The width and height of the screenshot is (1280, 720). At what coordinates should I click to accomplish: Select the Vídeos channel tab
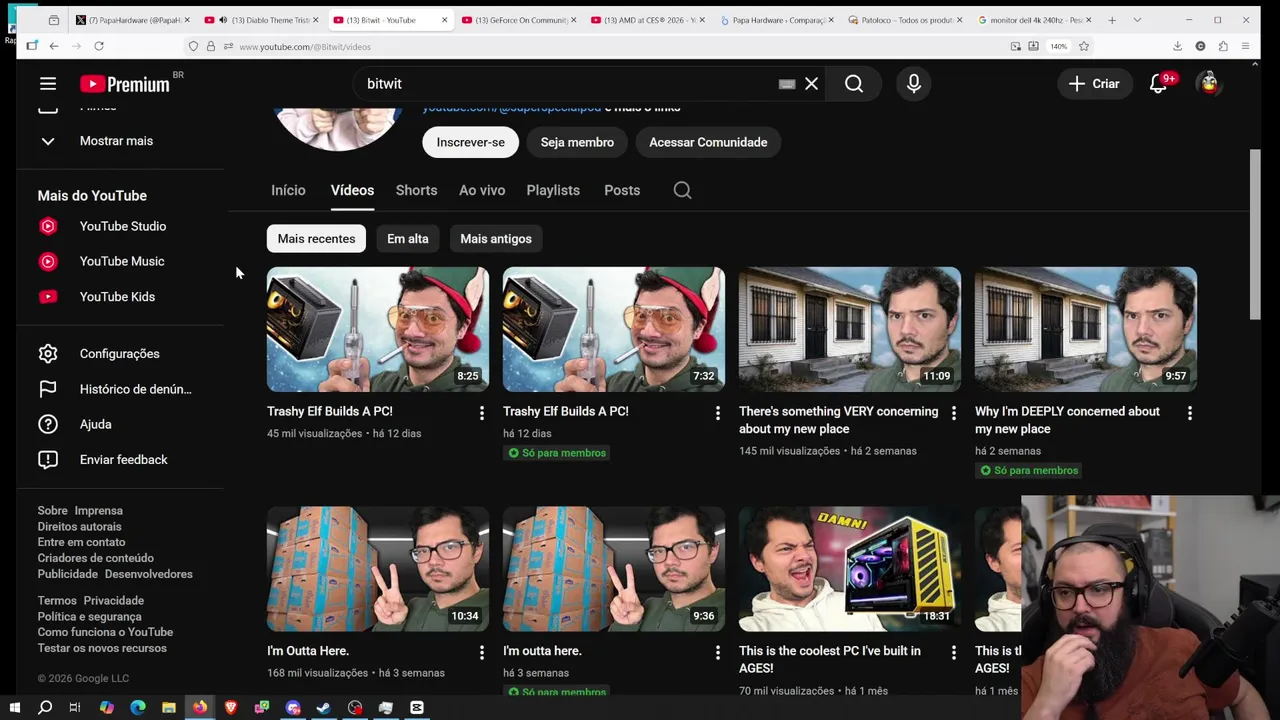[x=352, y=190]
